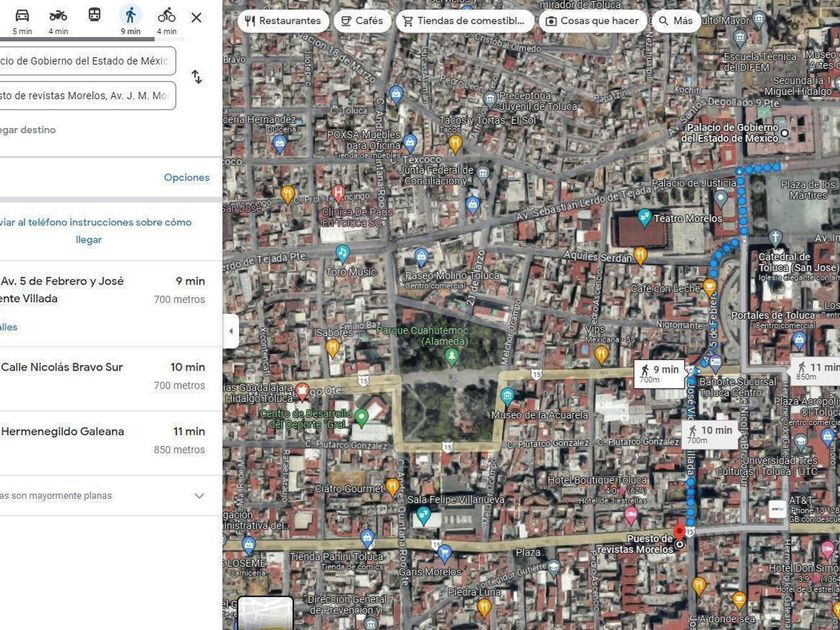Select the walking travel mode icon
840x630 pixels.
click(x=130, y=16)
